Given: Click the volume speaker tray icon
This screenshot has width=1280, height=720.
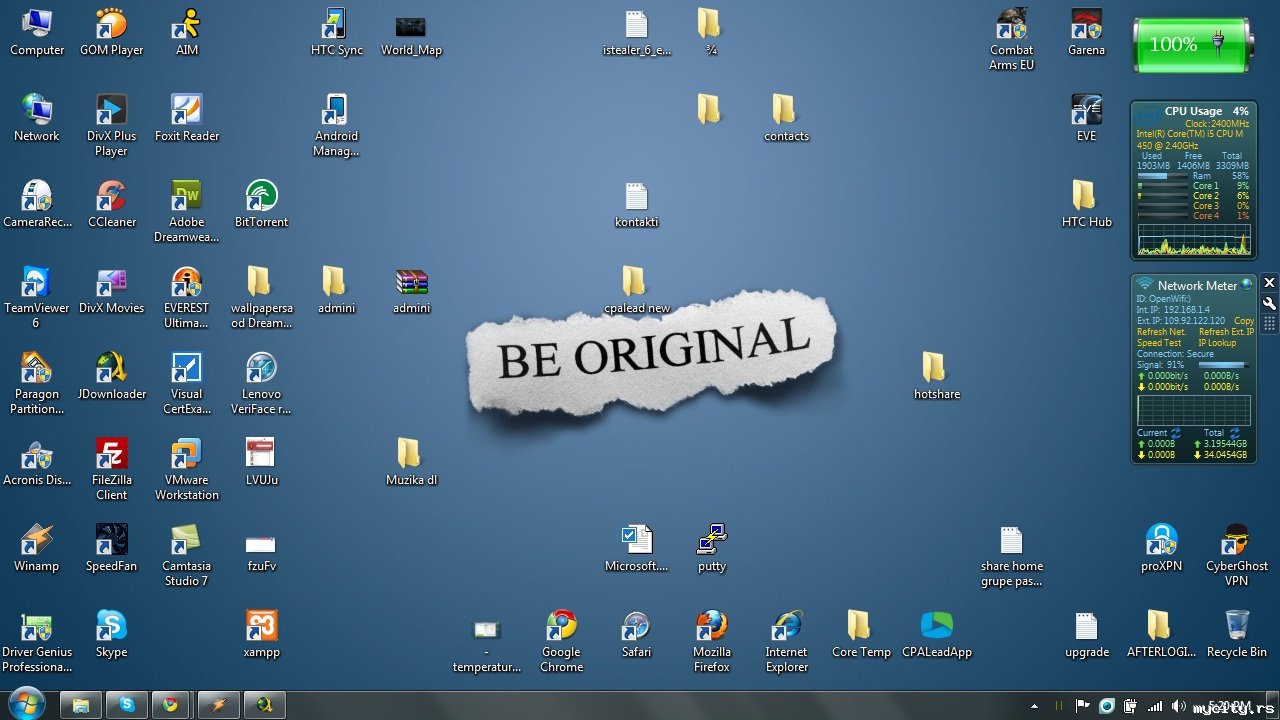Looking at the screenshot, I should [x=1179, y=706].
